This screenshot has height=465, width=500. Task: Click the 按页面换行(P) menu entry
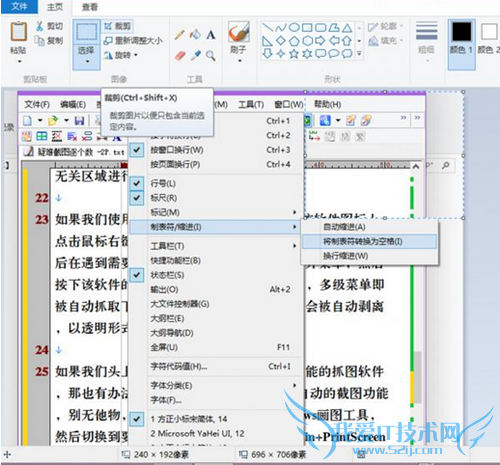pyautogui.click(x=216, y=164)
